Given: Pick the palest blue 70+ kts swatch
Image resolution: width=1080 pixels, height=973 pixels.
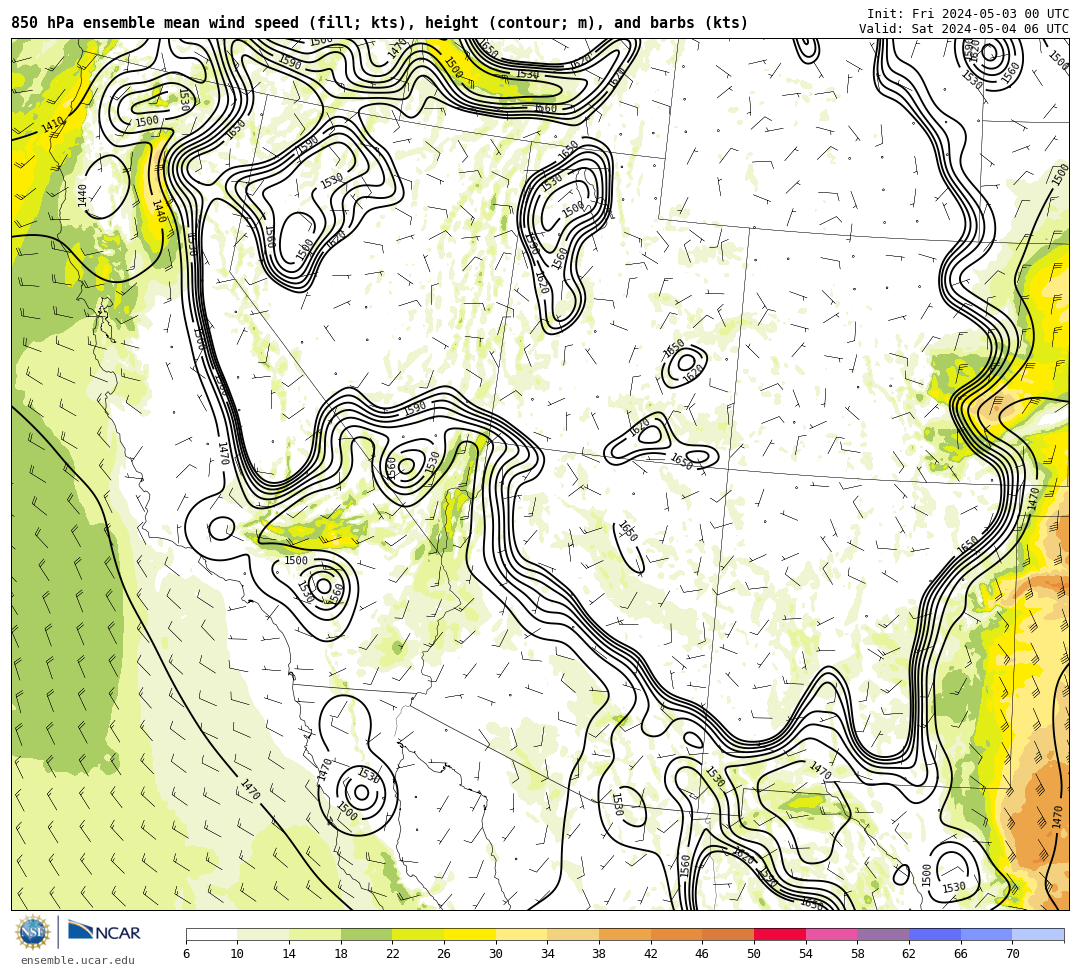Looking at the screenshot, I should (x=1038, y=934).
